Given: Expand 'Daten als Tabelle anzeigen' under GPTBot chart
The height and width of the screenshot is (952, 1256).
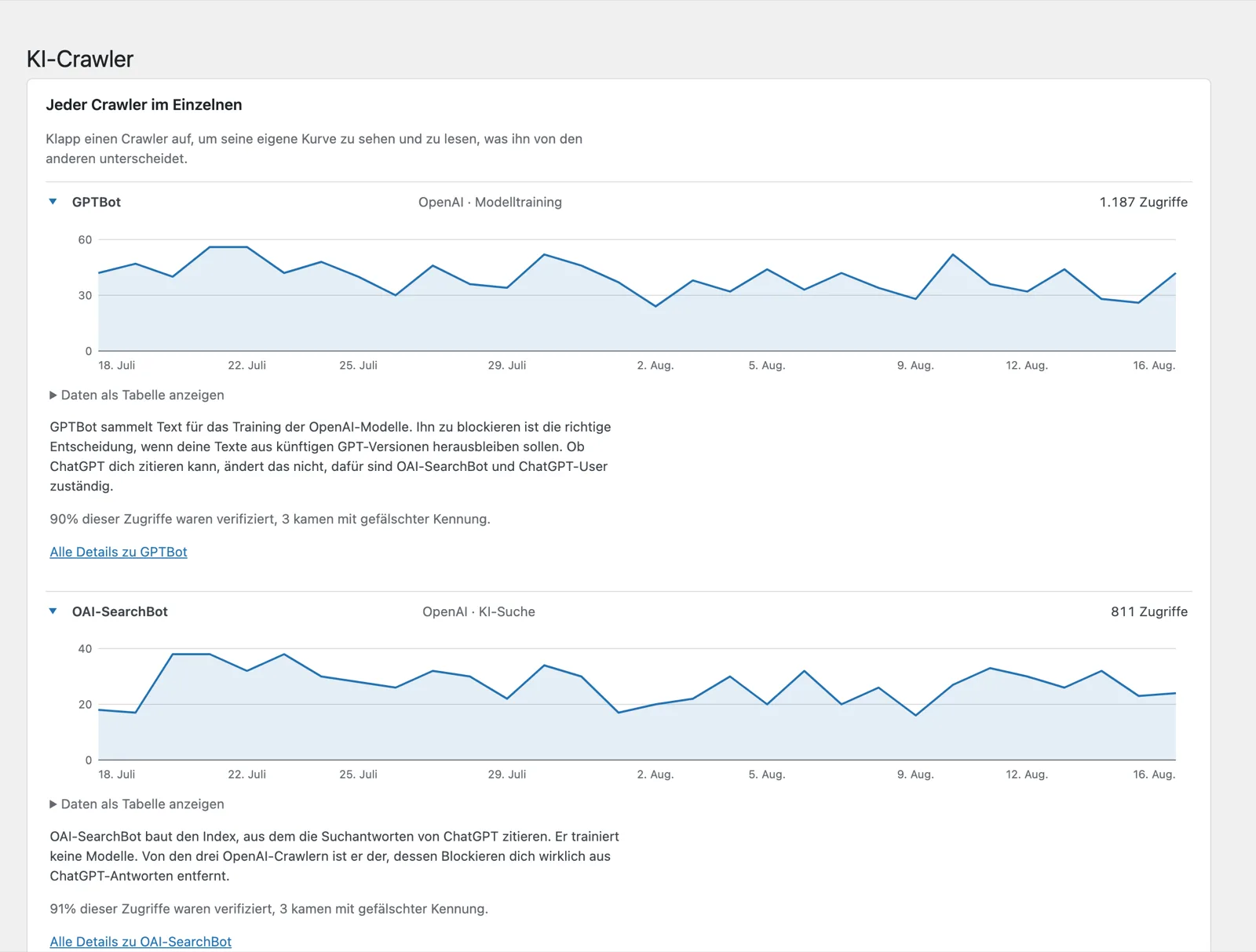Looking at the screenshot, I should (137, 395).
